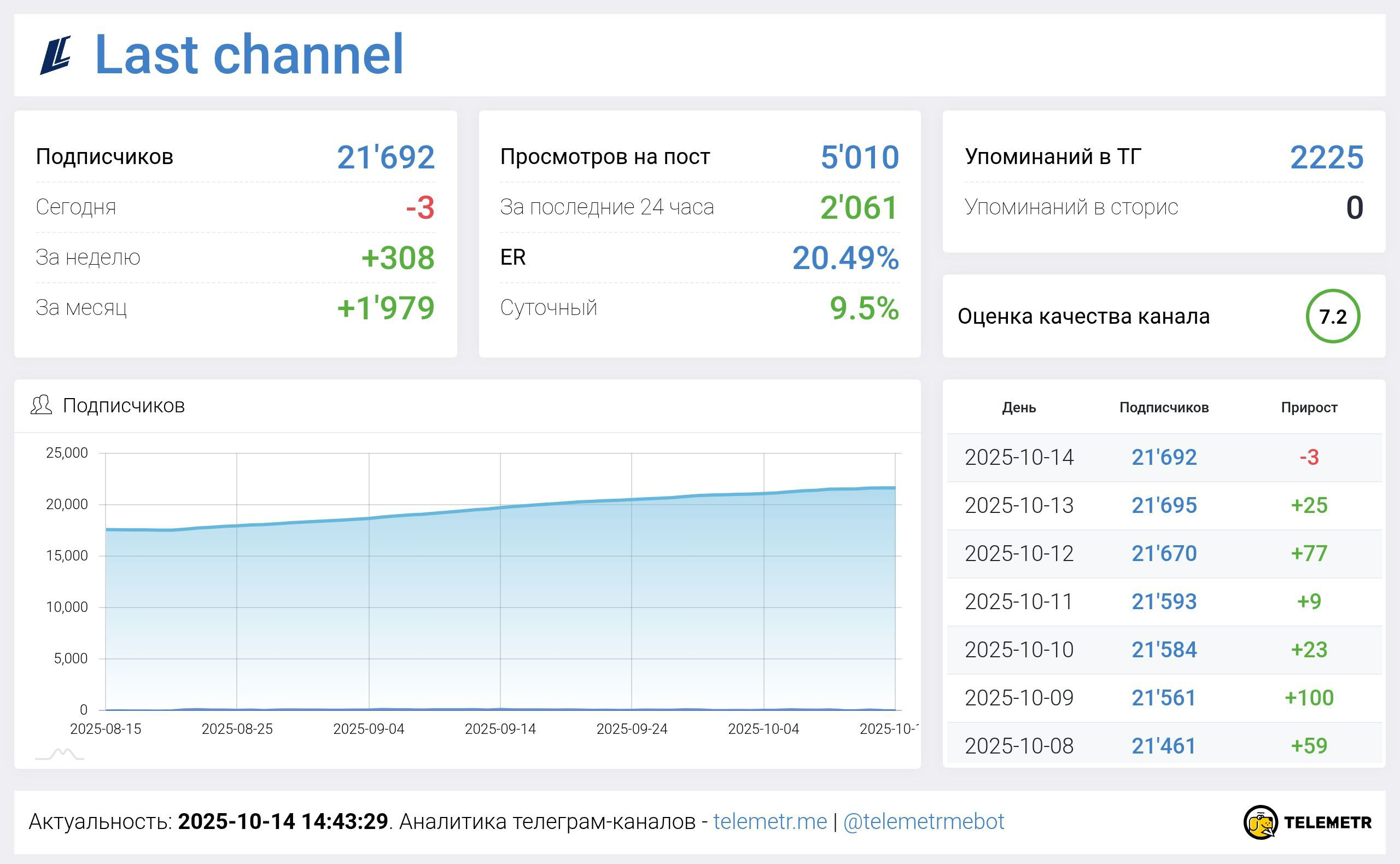
Task: Open the @telemetrmebot link
Action: tap(924, 822)
